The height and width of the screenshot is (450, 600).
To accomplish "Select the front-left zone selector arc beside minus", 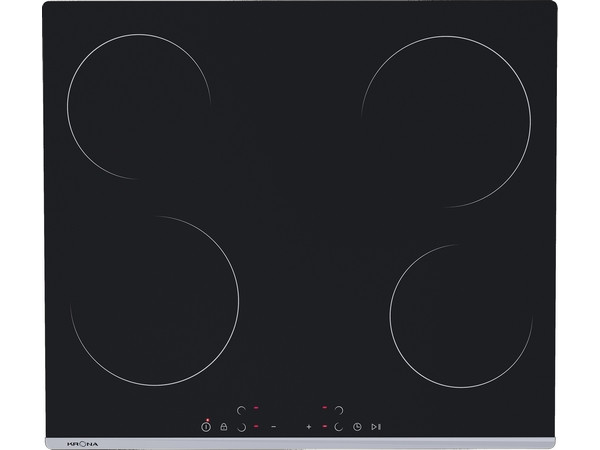I will click(241, 427).
